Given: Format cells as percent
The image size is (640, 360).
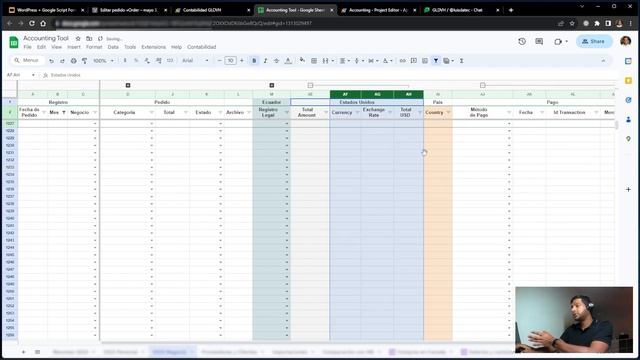Looking at the screenshot, I should tap(136, 61).
